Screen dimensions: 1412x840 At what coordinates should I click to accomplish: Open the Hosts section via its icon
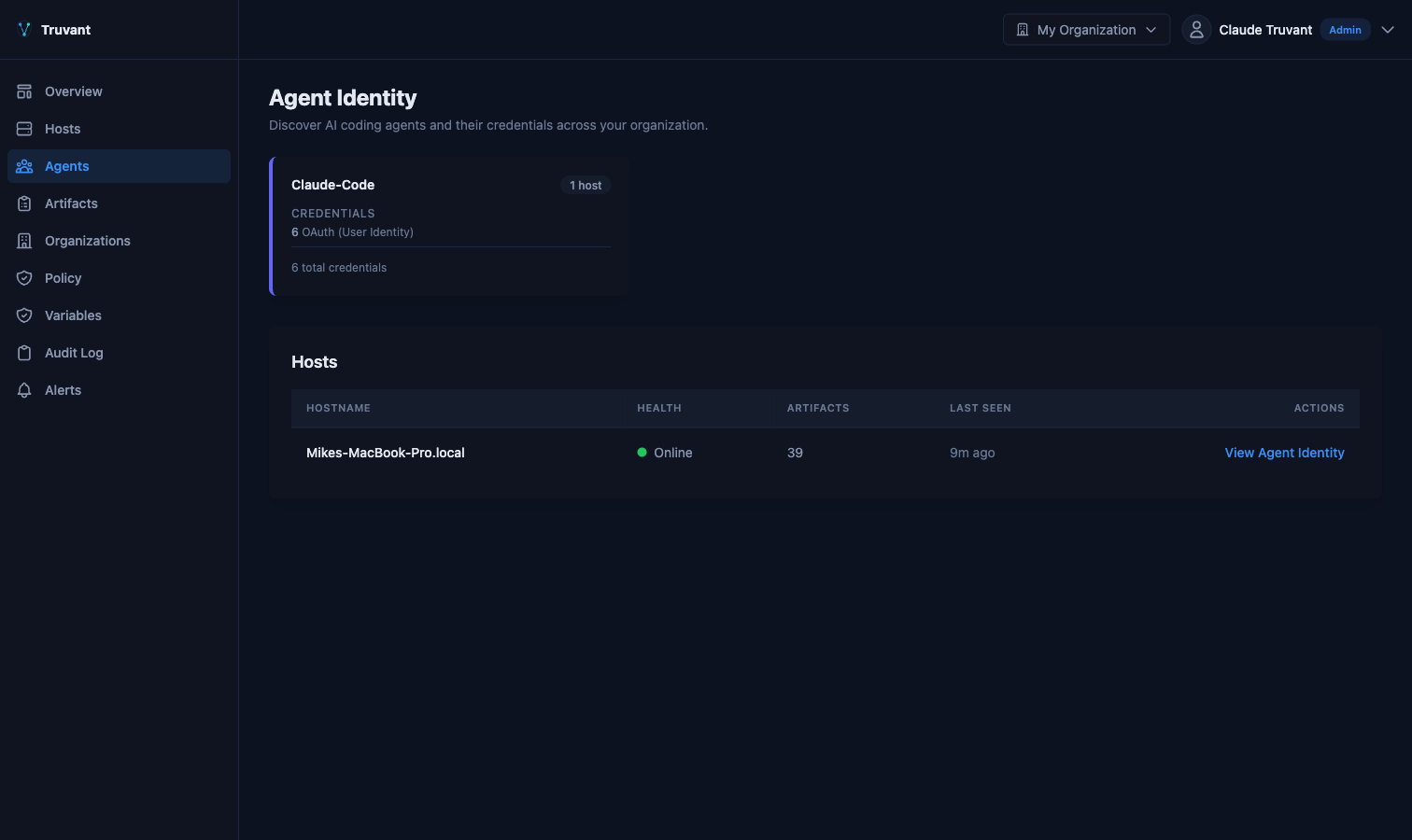click(x=24, y=128)
